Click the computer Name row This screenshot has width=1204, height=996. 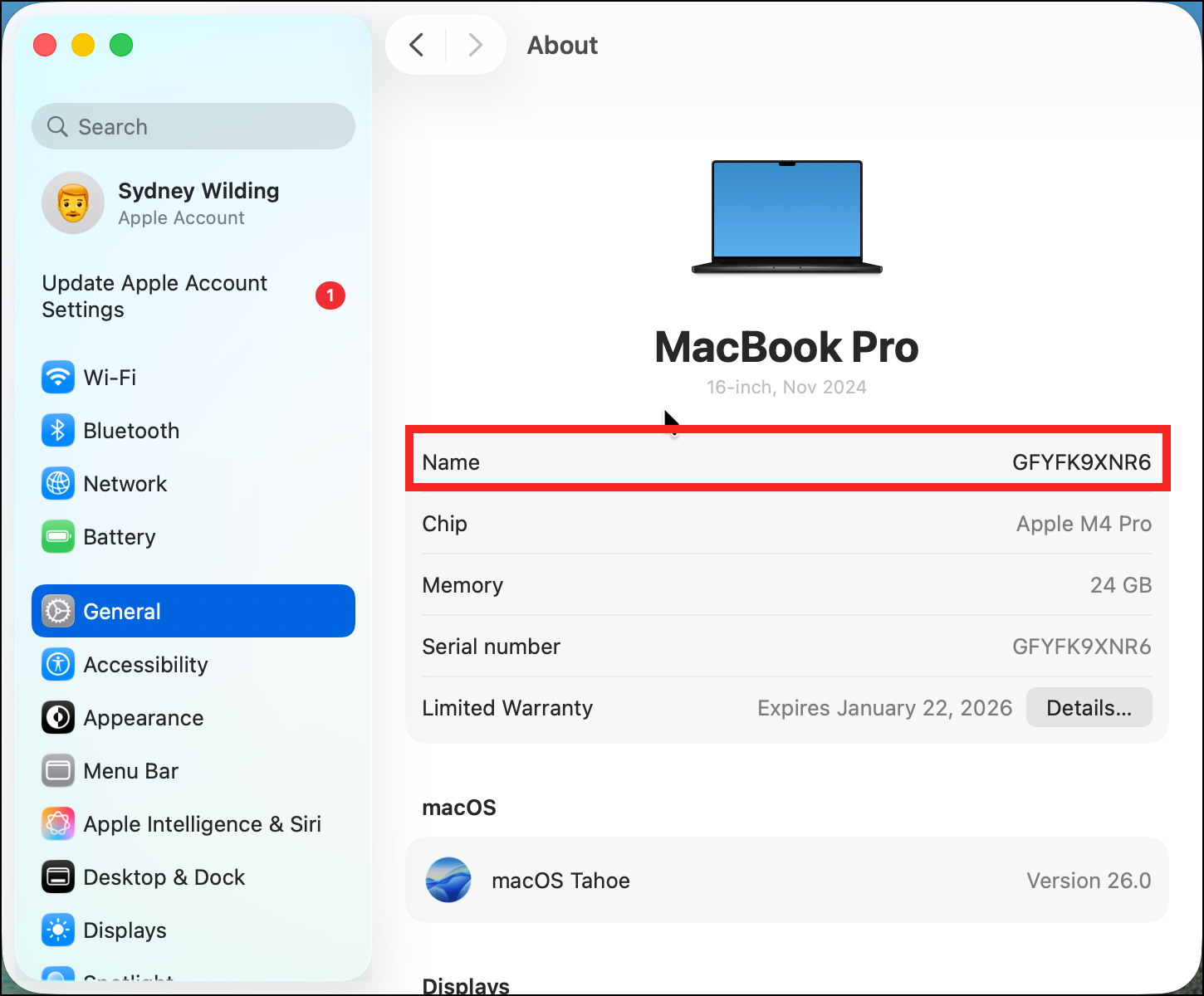click(786, 462)
